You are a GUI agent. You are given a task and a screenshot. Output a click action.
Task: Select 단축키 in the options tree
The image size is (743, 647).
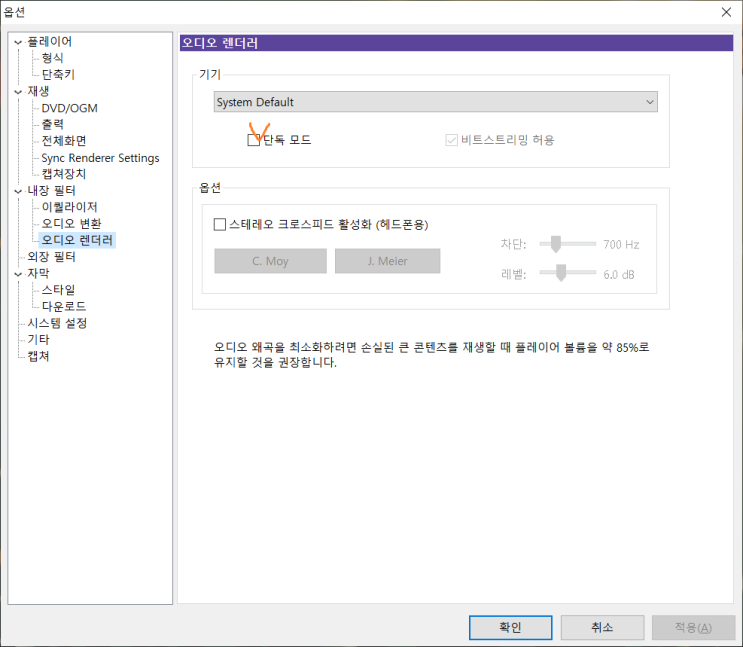tap(58, 74)
